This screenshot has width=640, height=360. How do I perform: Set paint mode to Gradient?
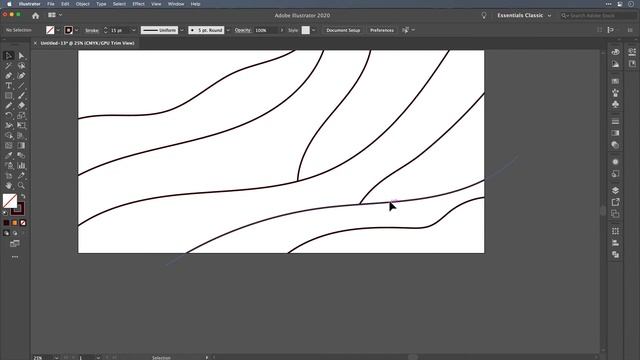coord(15,223)
